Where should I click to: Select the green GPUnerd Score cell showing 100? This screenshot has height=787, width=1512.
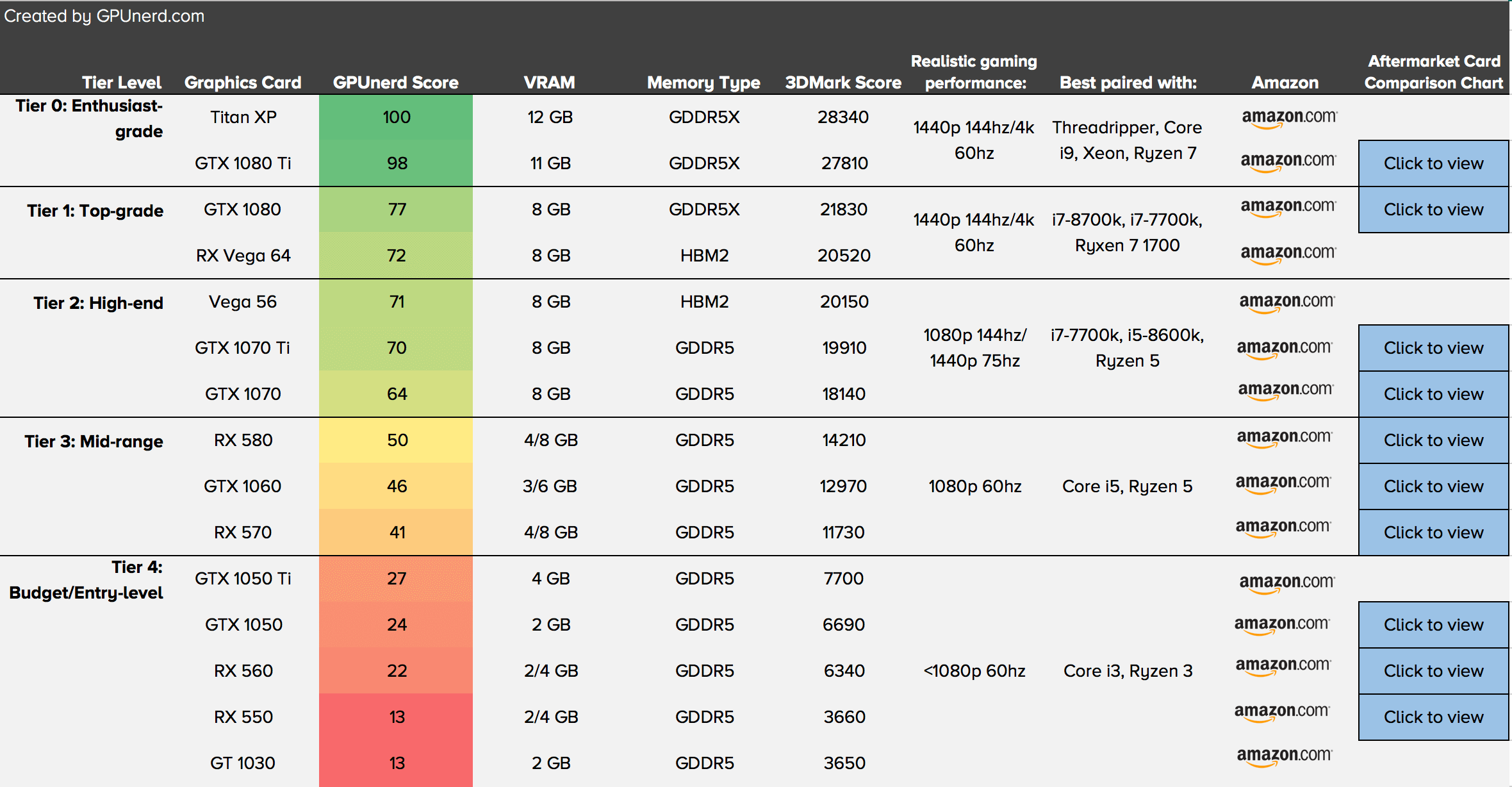pyautogui.click(x=396, y=117)
